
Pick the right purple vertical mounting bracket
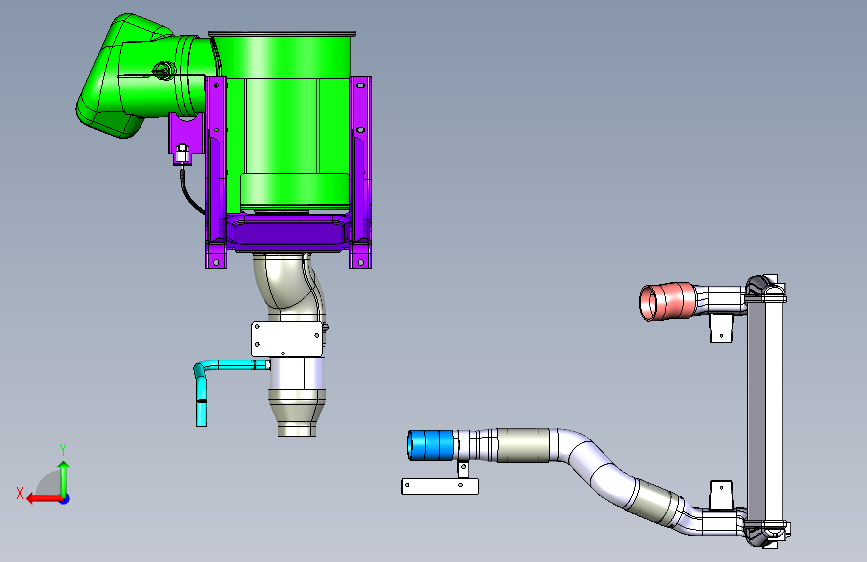coord(361,171)
